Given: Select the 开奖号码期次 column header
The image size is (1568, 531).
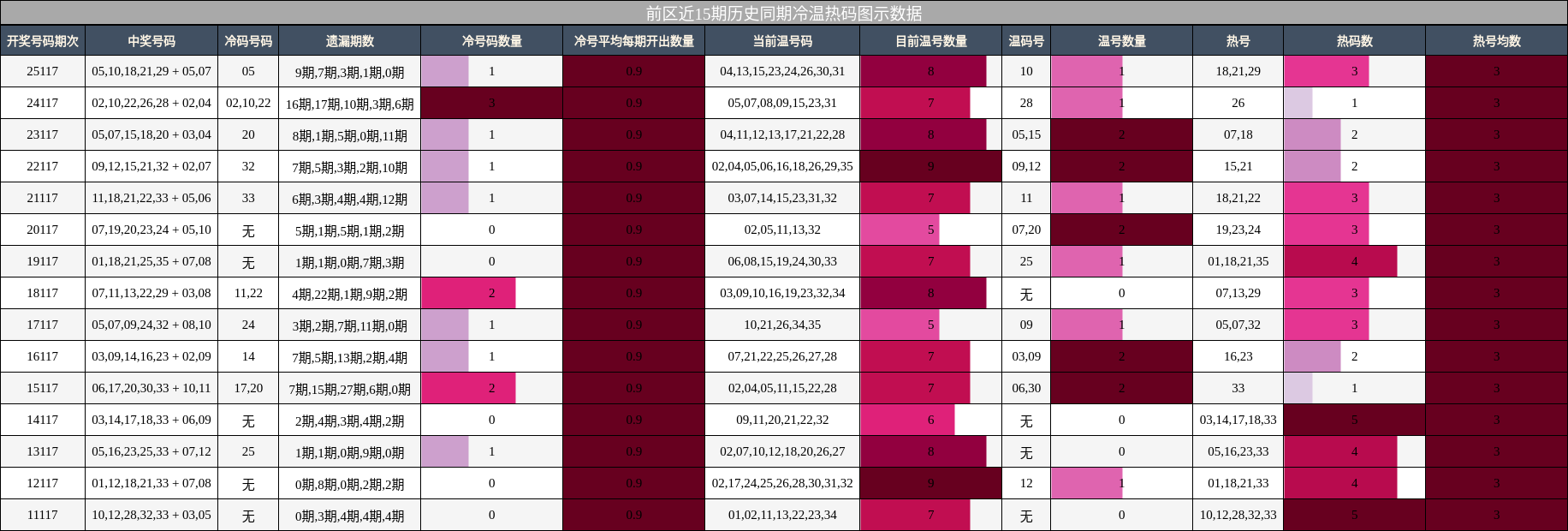Looking at the screenshot, I should point(43,41).
